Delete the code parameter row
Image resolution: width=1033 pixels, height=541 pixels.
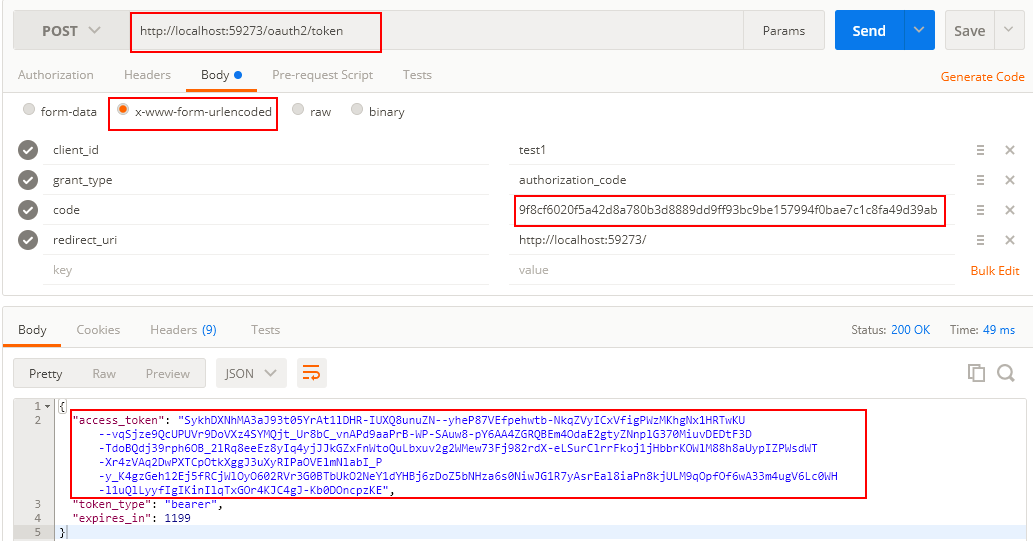(x=1009, y=210)
